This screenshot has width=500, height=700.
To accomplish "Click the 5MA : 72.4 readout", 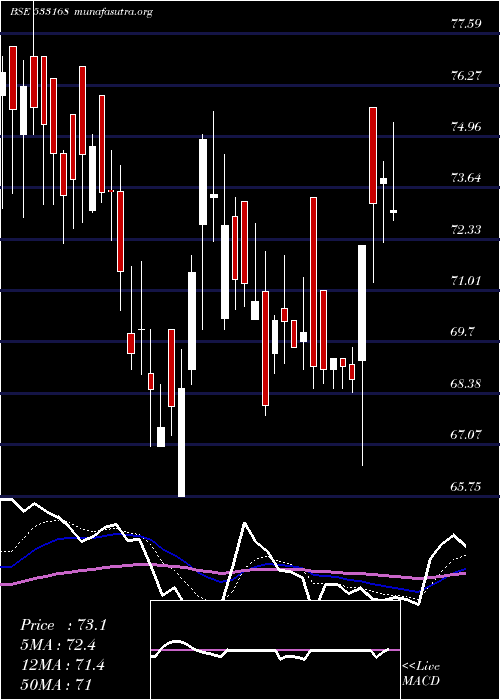I will [x=58, y=645].
